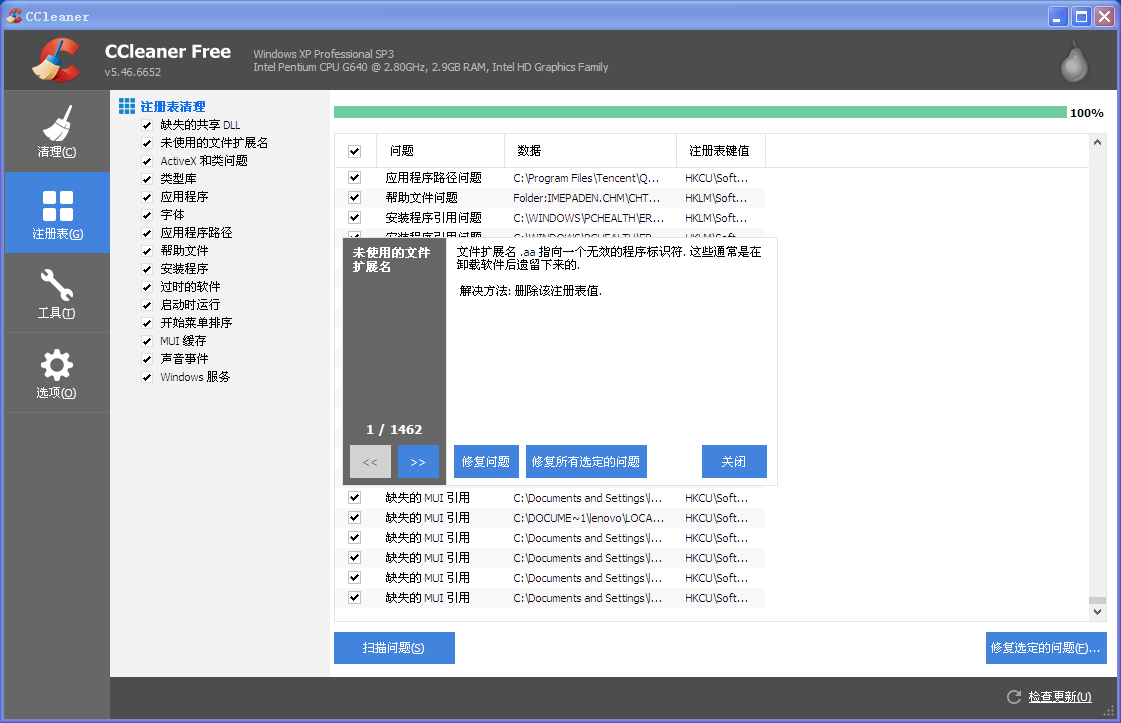Click 修复所有选定的问题 button
The height and width of the screenshot is (723, 1121).
[x=586, y=462]
